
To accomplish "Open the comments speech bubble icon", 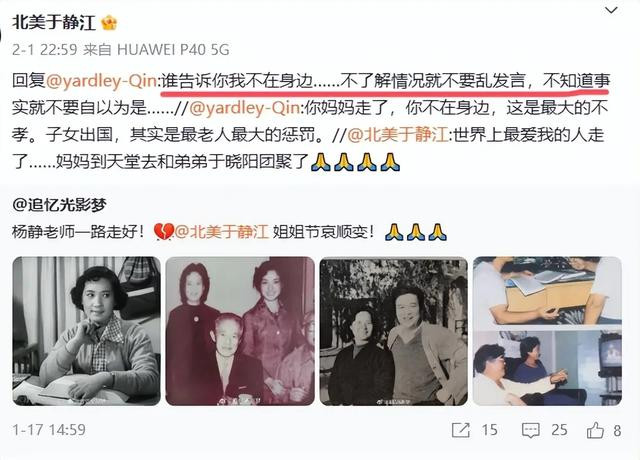I will (x=531, y=430).
